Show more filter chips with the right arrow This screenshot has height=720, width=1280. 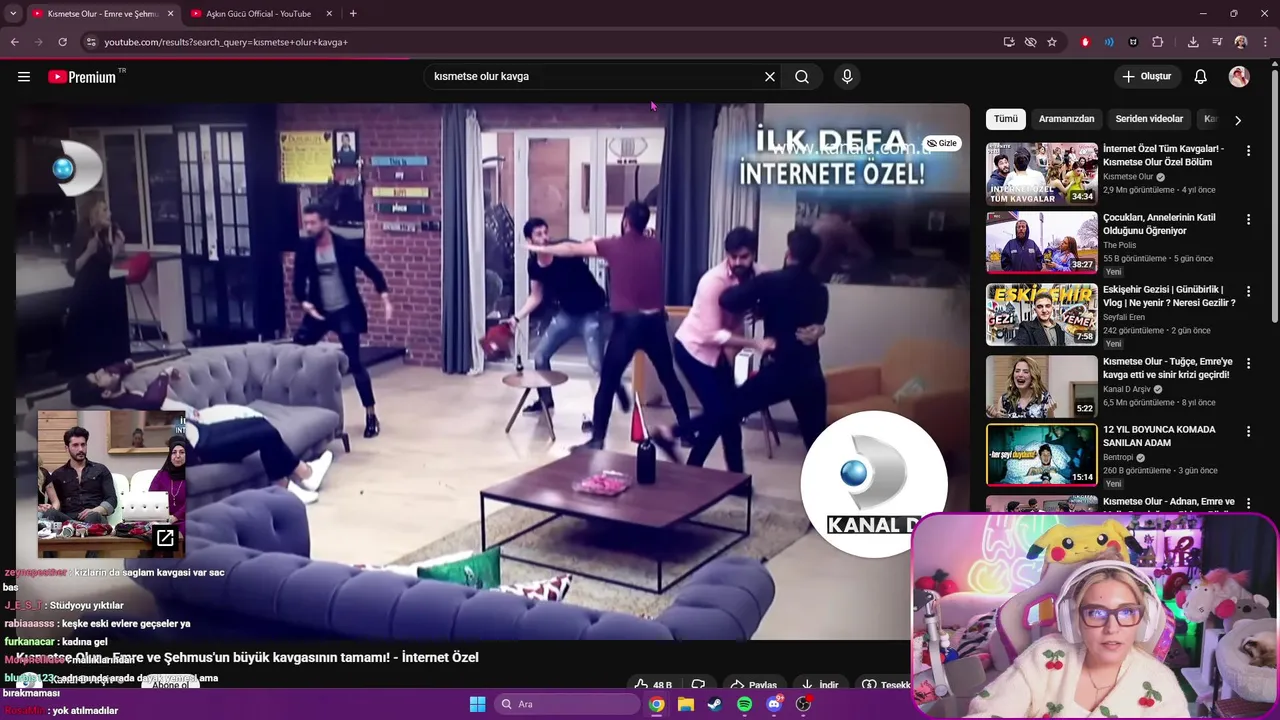pyautogui.click(x=1238, y=120)
